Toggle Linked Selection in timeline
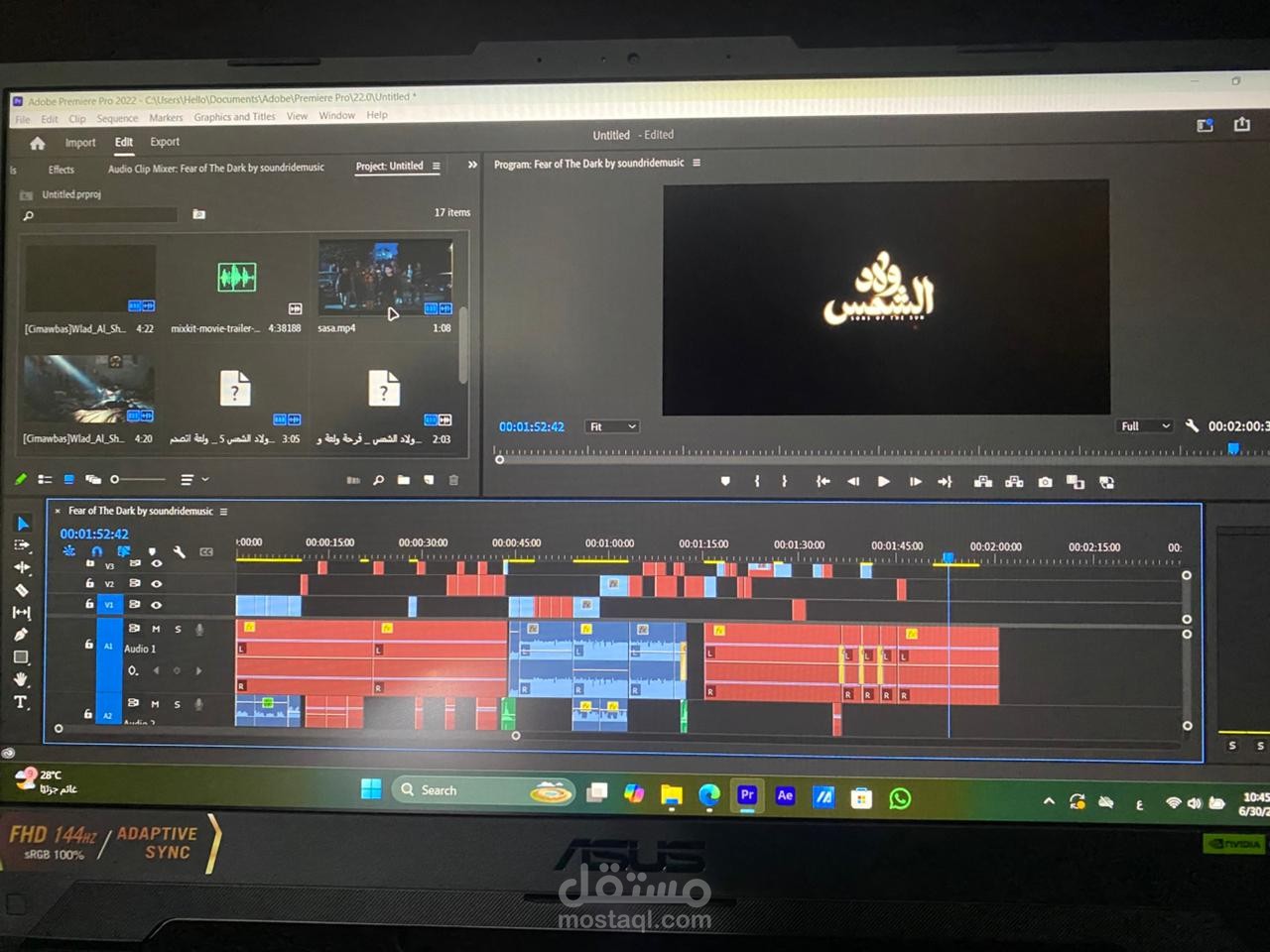Image resolution: width=1270 pixels, height=952 pixels. (x=124, y=552)
